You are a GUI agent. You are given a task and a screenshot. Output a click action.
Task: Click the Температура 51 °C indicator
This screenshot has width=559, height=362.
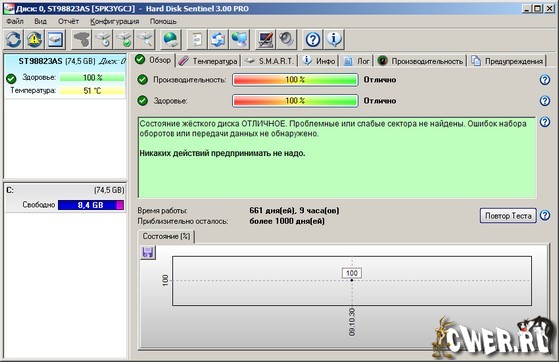(x=92, y=91)
